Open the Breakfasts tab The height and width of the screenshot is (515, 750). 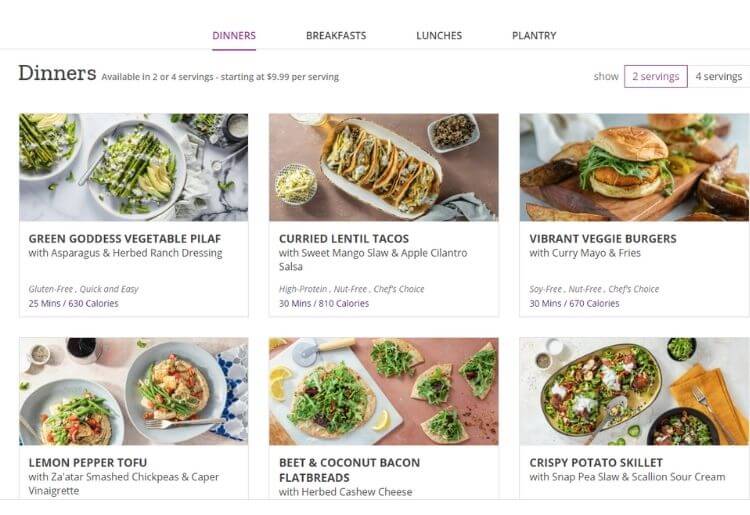pos(336,36)
